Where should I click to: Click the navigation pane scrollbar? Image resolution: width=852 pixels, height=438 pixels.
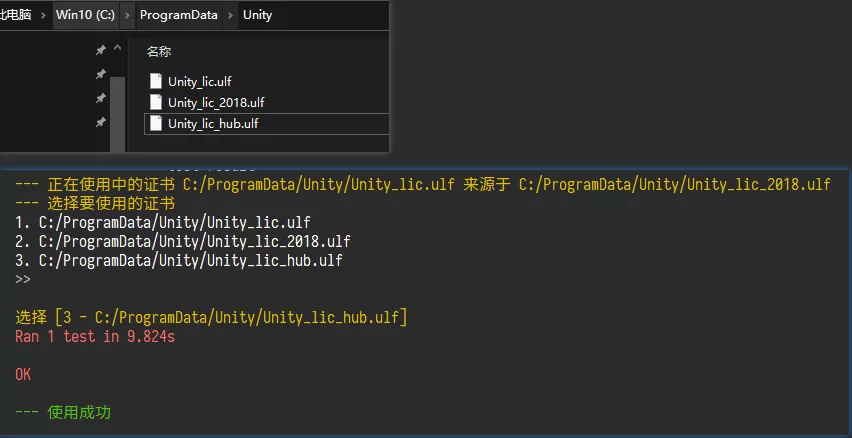click(117, 114)
